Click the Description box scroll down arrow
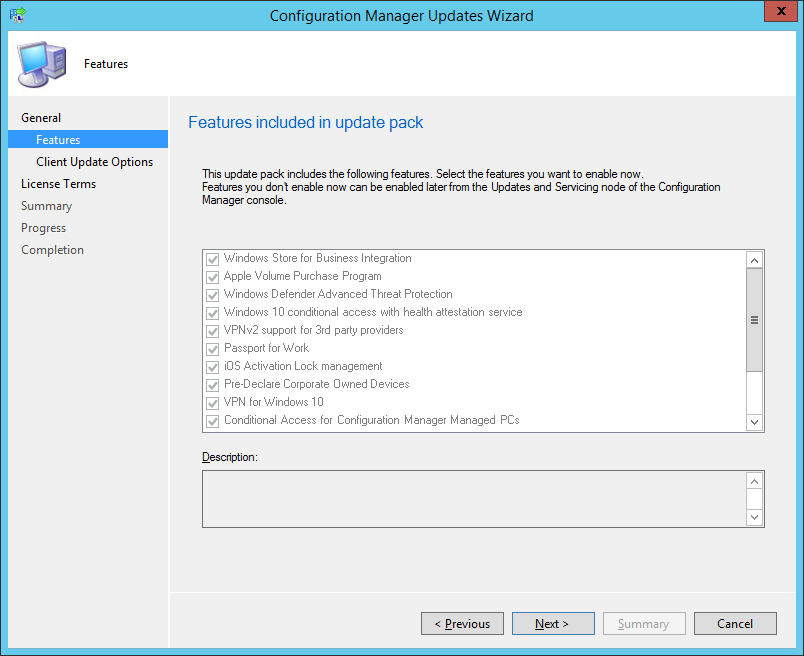 754,517
